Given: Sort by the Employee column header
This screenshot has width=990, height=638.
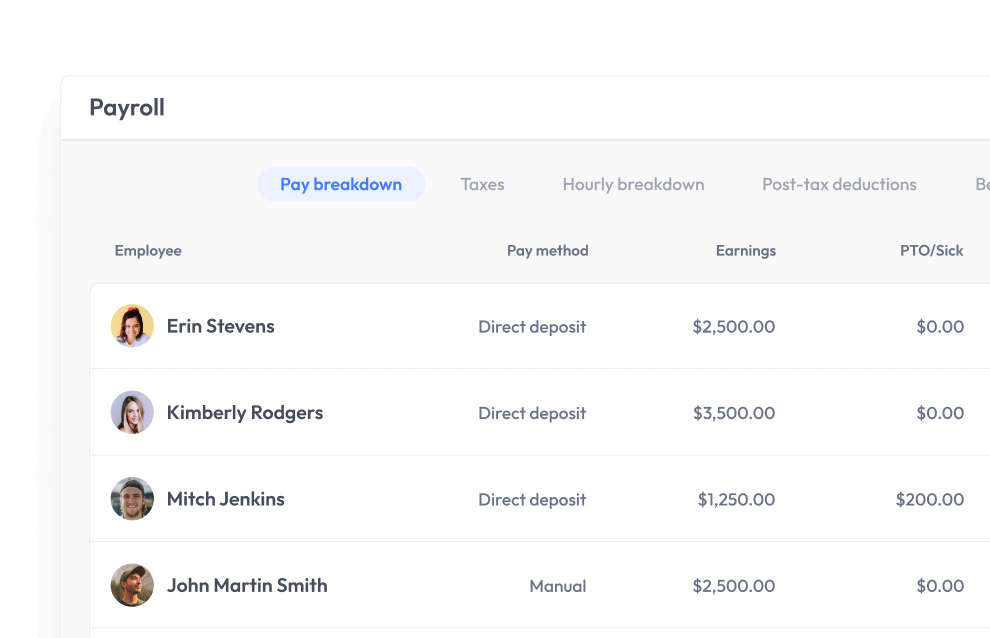Looking at the screenshot, I should point(147,250).
